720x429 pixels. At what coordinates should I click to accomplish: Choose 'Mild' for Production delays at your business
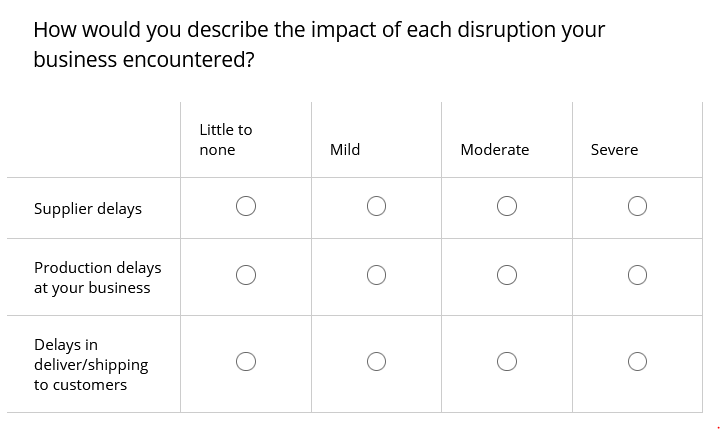coord(376,275)
